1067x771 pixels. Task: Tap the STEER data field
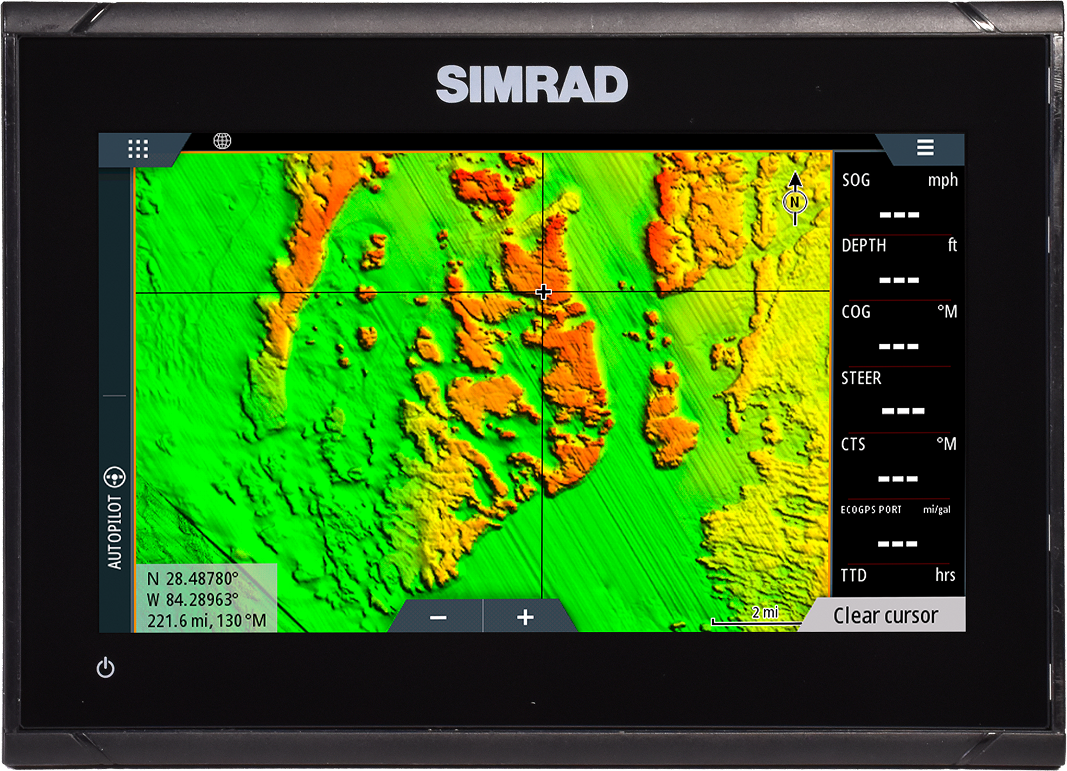899,396
